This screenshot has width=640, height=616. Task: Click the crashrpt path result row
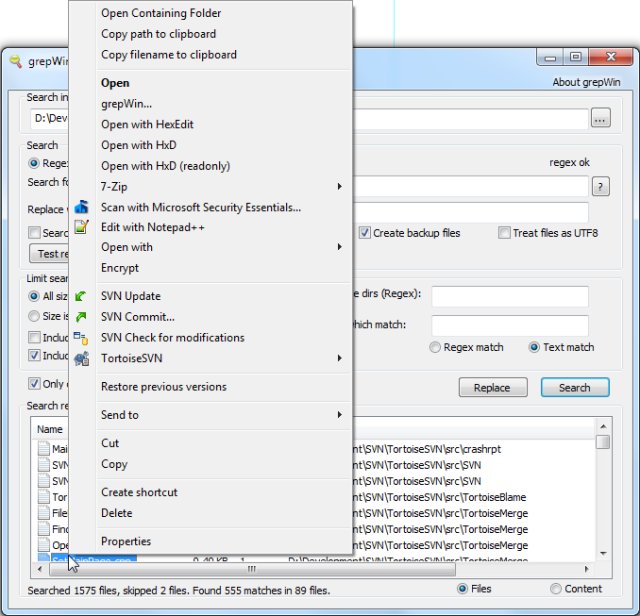[x=427, y=449]
